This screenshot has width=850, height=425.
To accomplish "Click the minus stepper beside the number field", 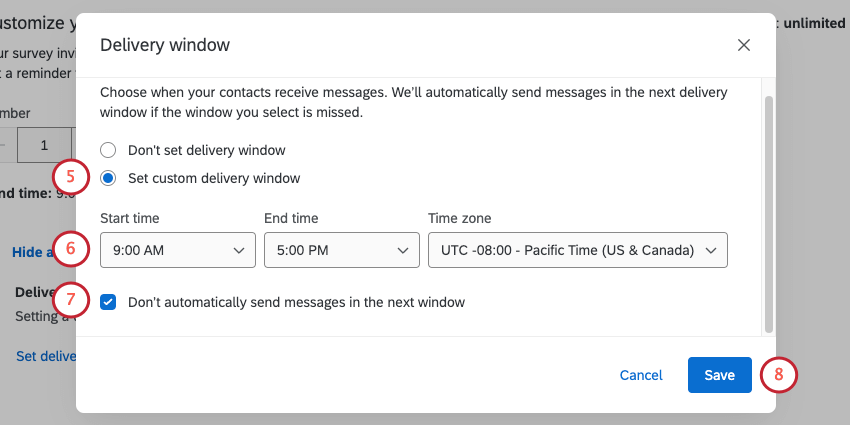I will [x=5, y=145].
